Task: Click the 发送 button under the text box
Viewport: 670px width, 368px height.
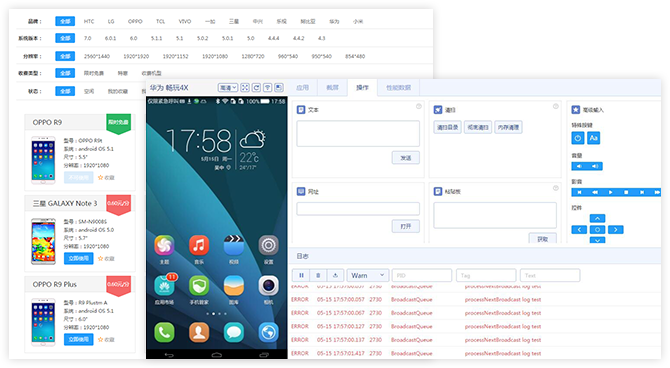Action: click(406, 158)
